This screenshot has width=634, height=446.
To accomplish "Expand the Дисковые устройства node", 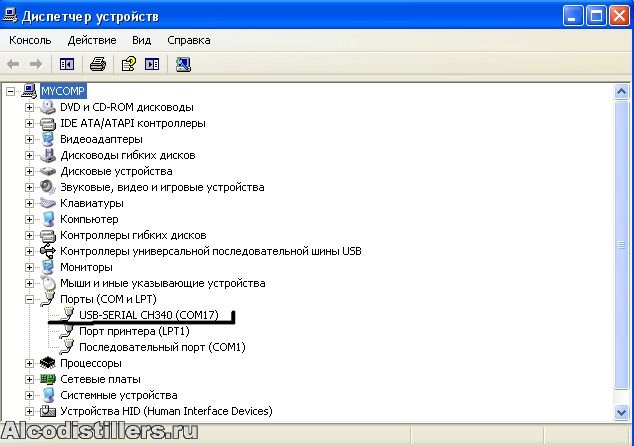I will click(29, 171).
